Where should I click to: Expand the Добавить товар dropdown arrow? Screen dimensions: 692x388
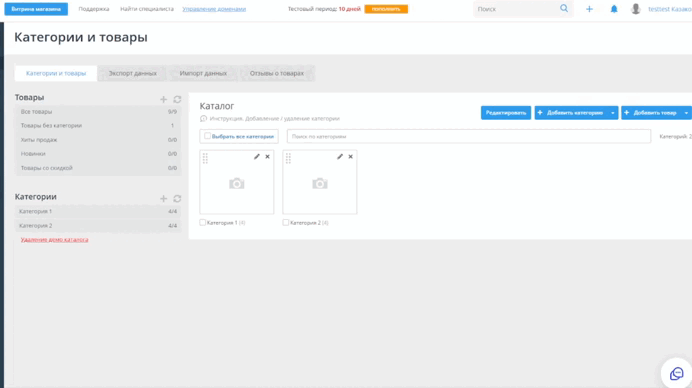click(686, 113)
